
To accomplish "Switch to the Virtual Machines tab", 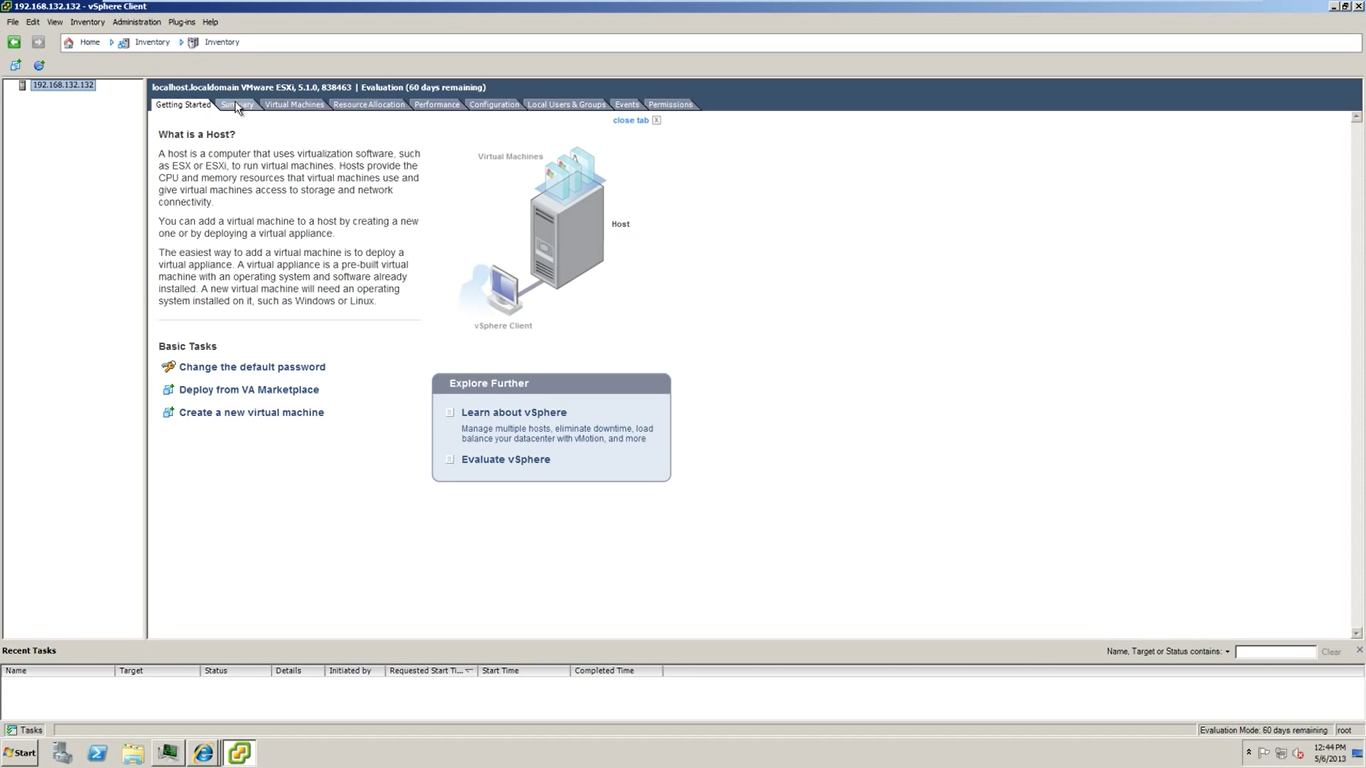I will [x=294, y=104].
